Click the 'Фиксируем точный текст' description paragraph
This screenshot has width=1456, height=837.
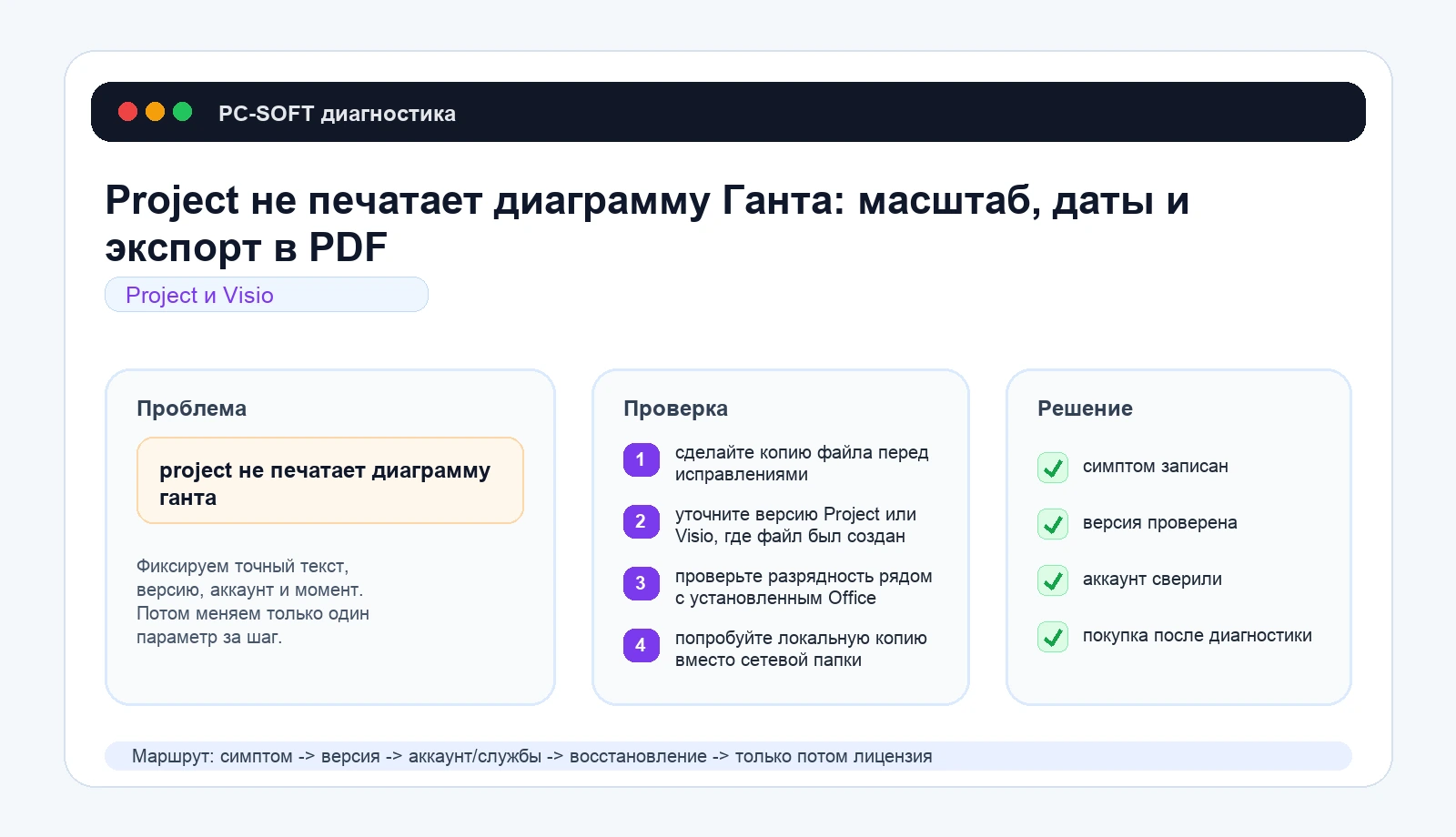(253, 601)
